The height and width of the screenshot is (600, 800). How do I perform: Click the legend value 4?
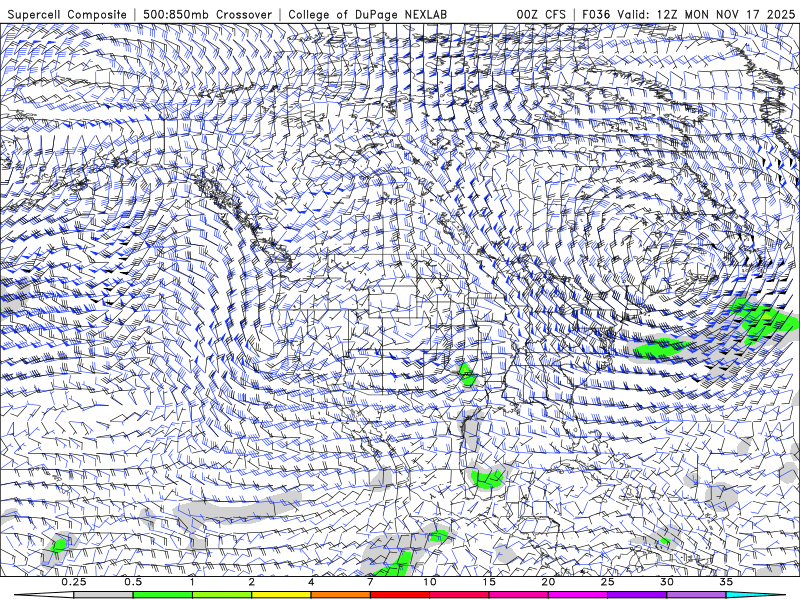311,582
